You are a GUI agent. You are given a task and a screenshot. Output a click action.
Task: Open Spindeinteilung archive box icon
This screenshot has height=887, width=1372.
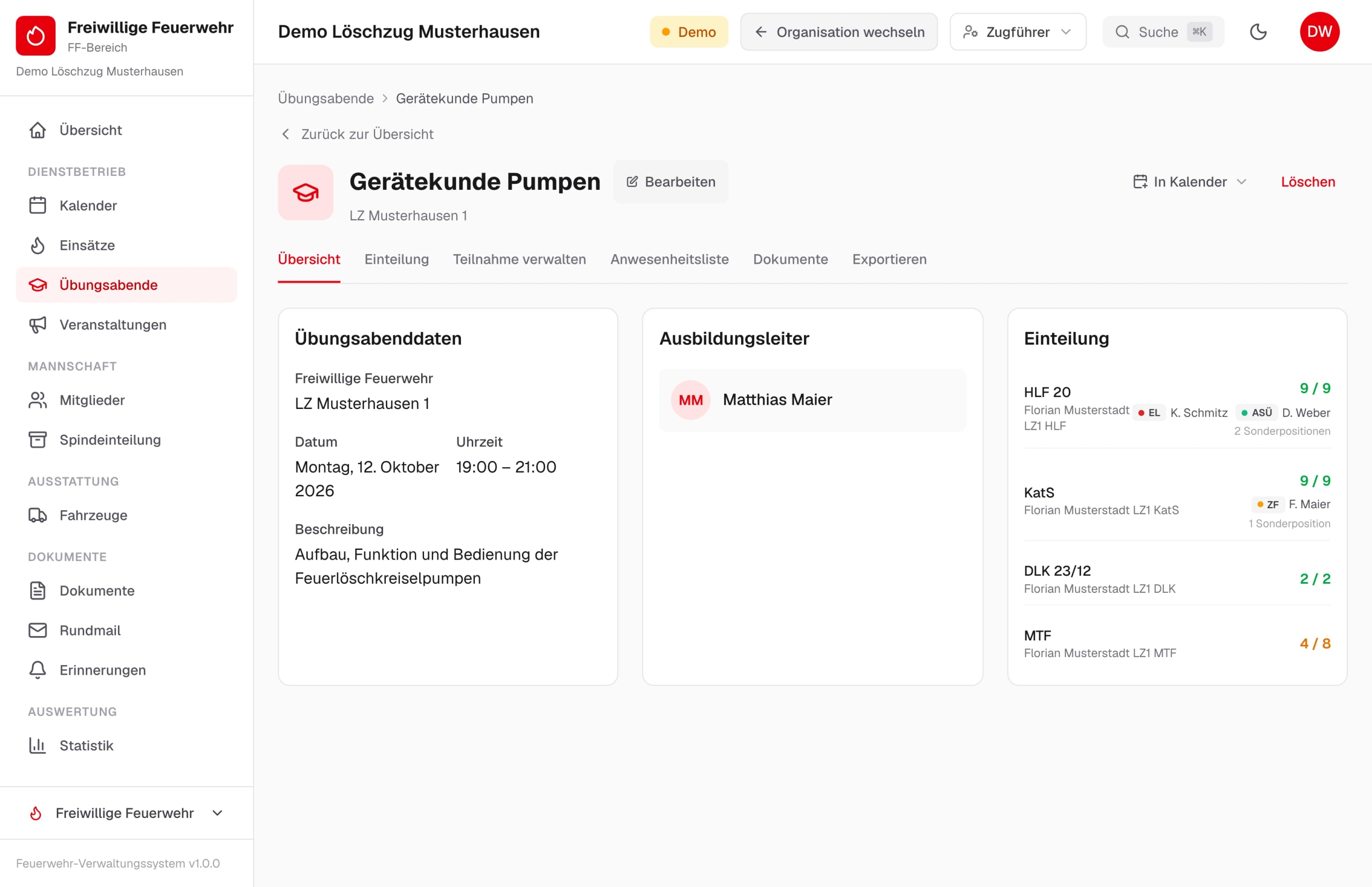[x=38, y=440]
